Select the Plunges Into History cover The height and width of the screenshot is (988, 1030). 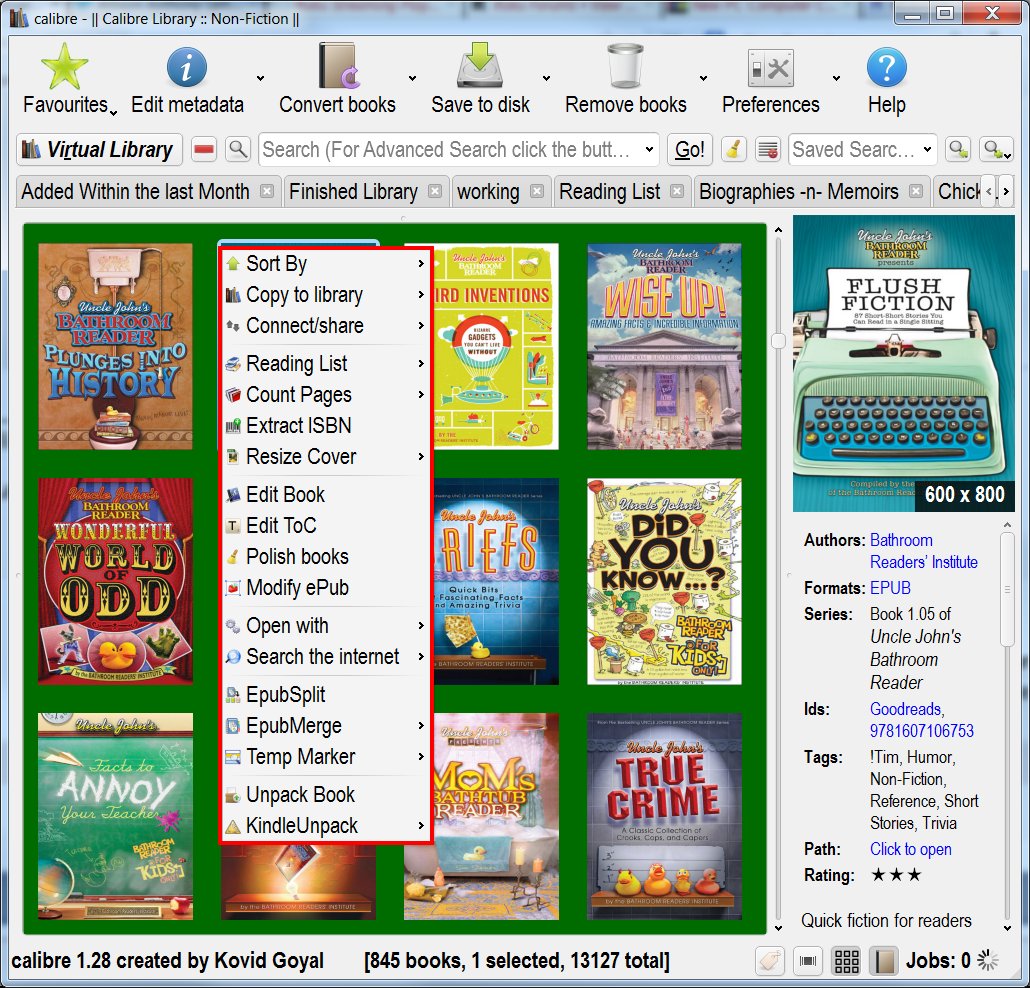pos(115,347)
